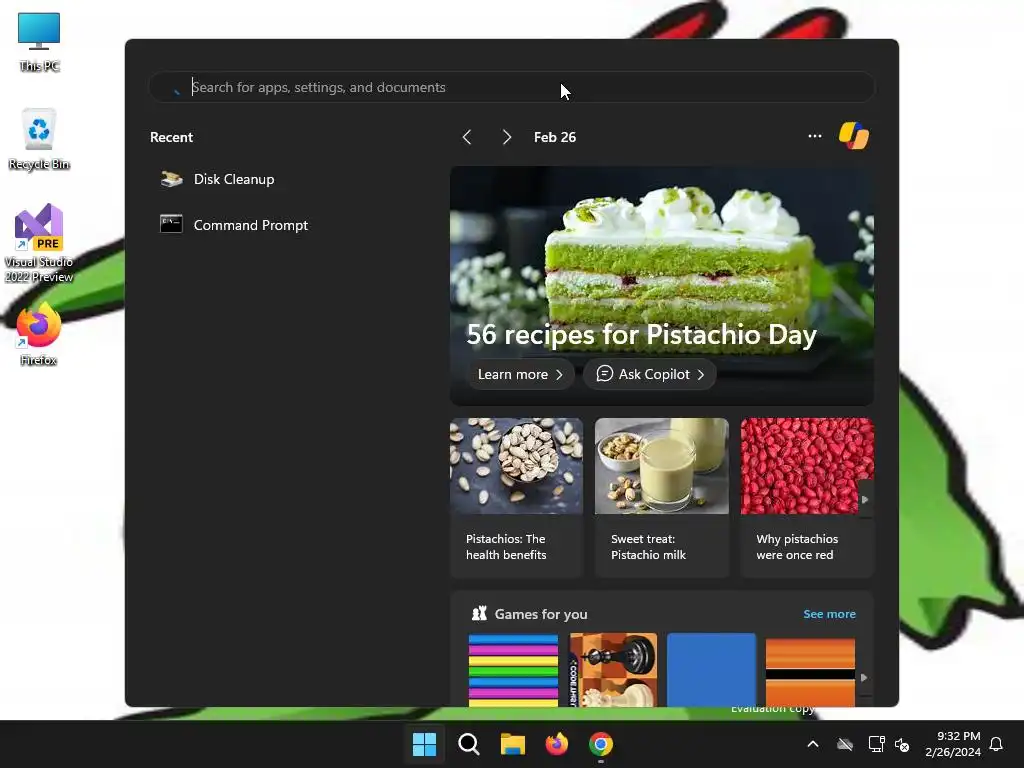
Task: Click the cloud sync tray icon
Action: (x=845, y=744)
